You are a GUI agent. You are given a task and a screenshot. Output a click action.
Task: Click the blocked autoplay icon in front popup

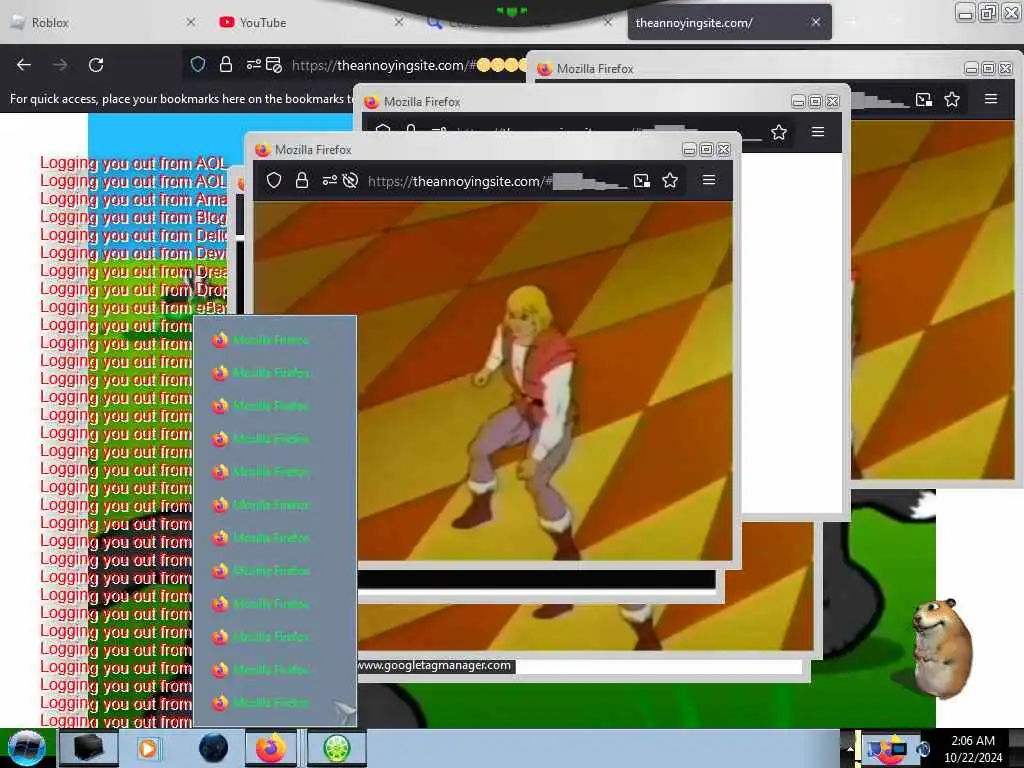[x=350, y=180]
